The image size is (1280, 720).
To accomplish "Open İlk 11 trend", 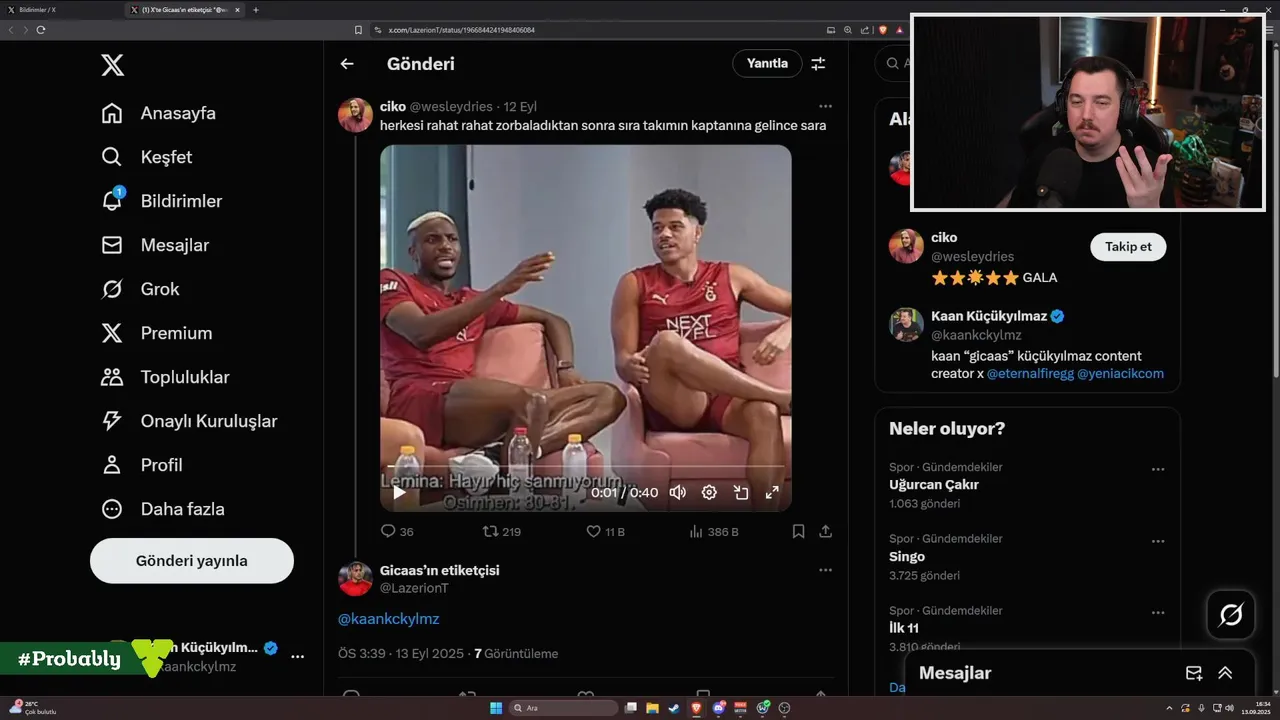I will pos(904,629).
